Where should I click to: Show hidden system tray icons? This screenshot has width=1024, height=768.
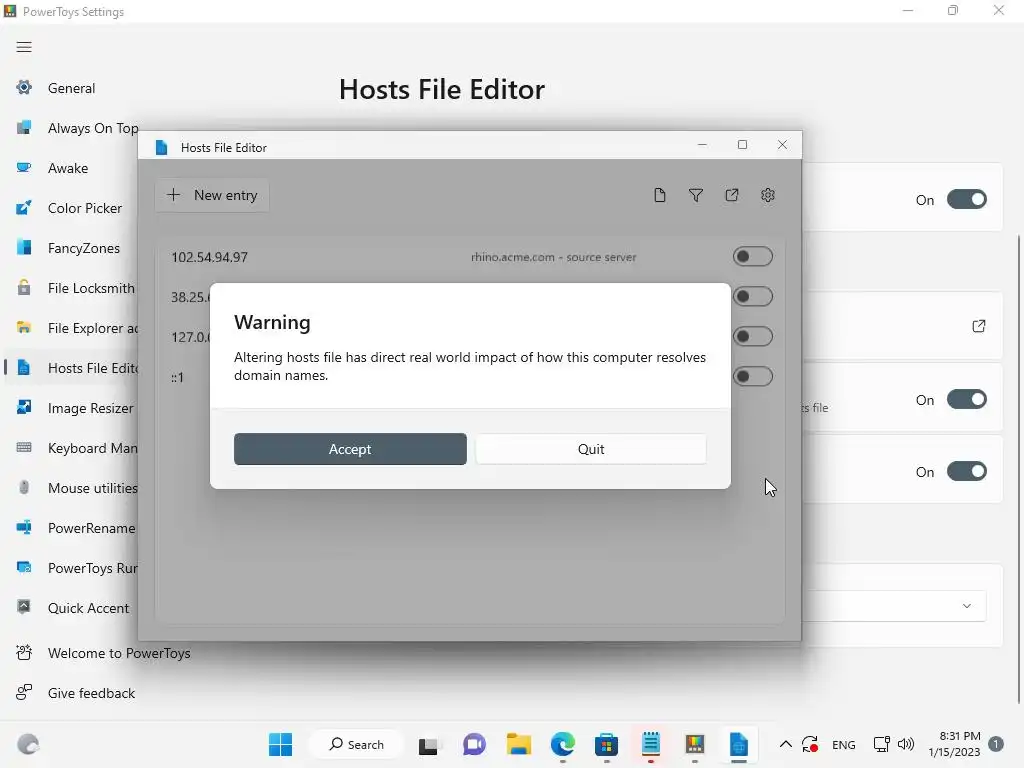coord(786,744)
